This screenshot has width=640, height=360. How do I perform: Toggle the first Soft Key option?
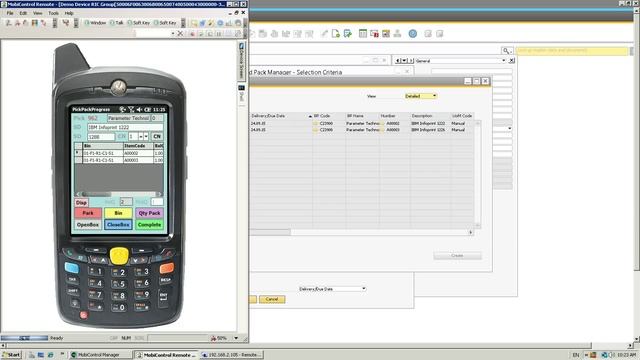coord(139,23)
